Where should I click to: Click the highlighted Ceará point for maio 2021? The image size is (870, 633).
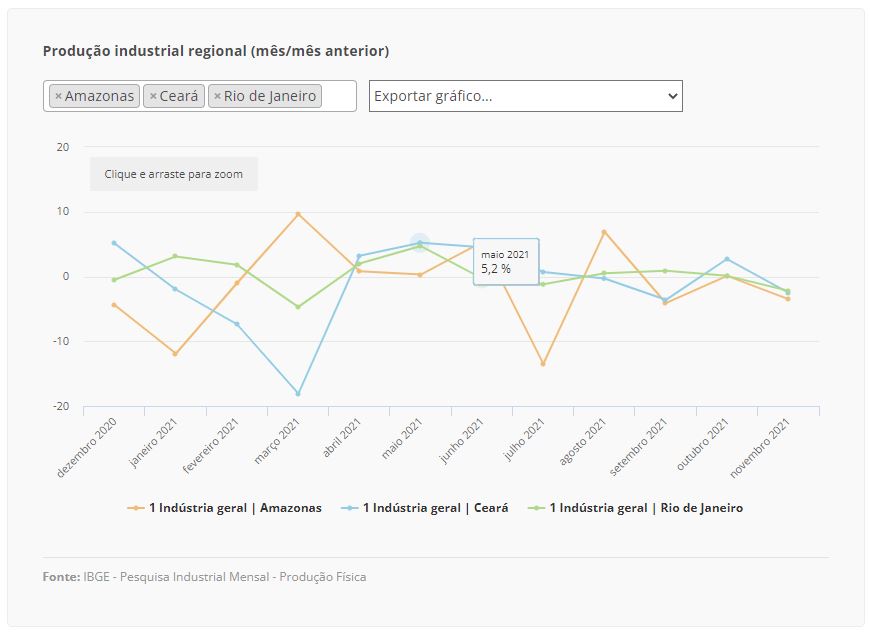click(420, 243)
